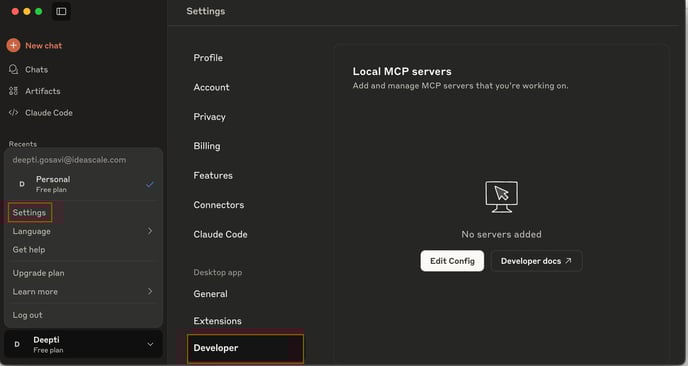Open the Features settings tab
The width and height of the screenshot is (688, 366).
click(x=213, y=176)
